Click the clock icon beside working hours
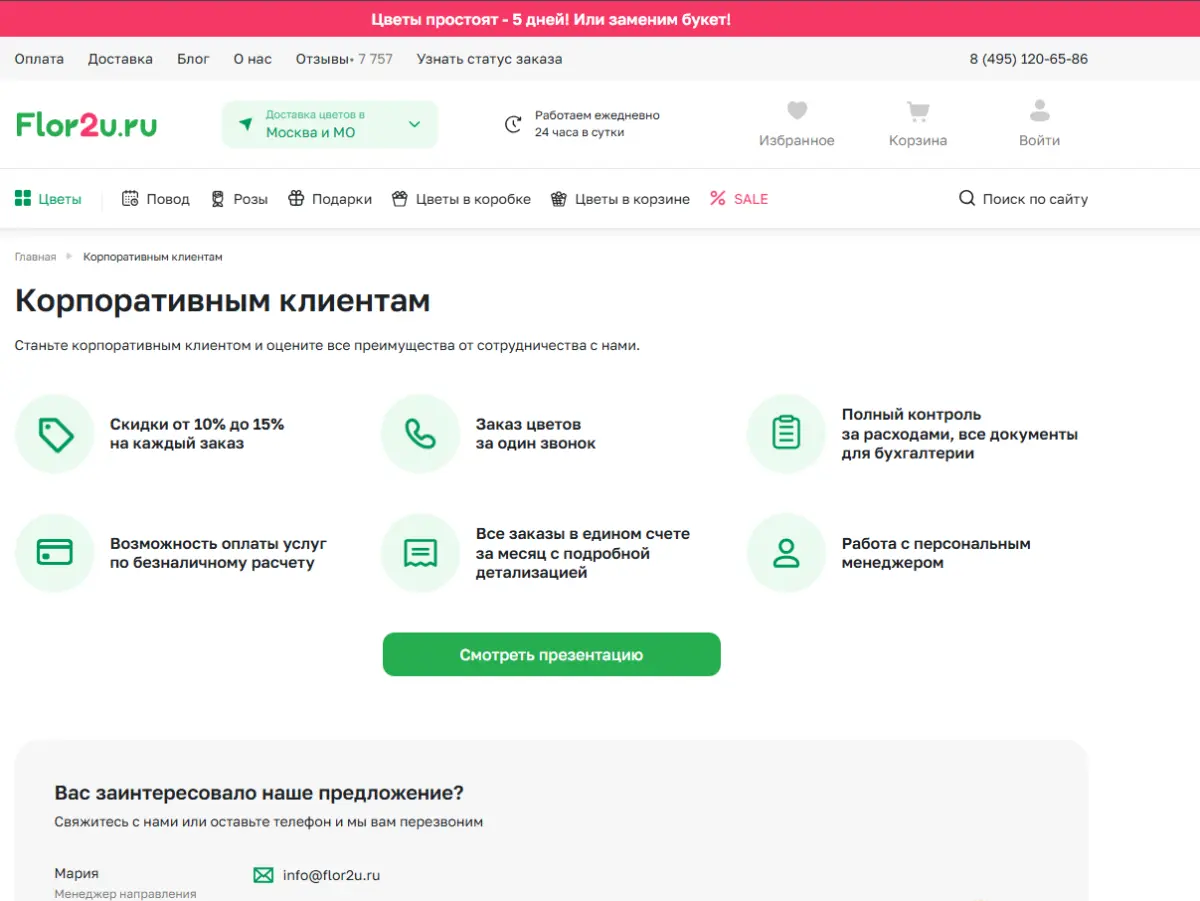 pos(513,124)
